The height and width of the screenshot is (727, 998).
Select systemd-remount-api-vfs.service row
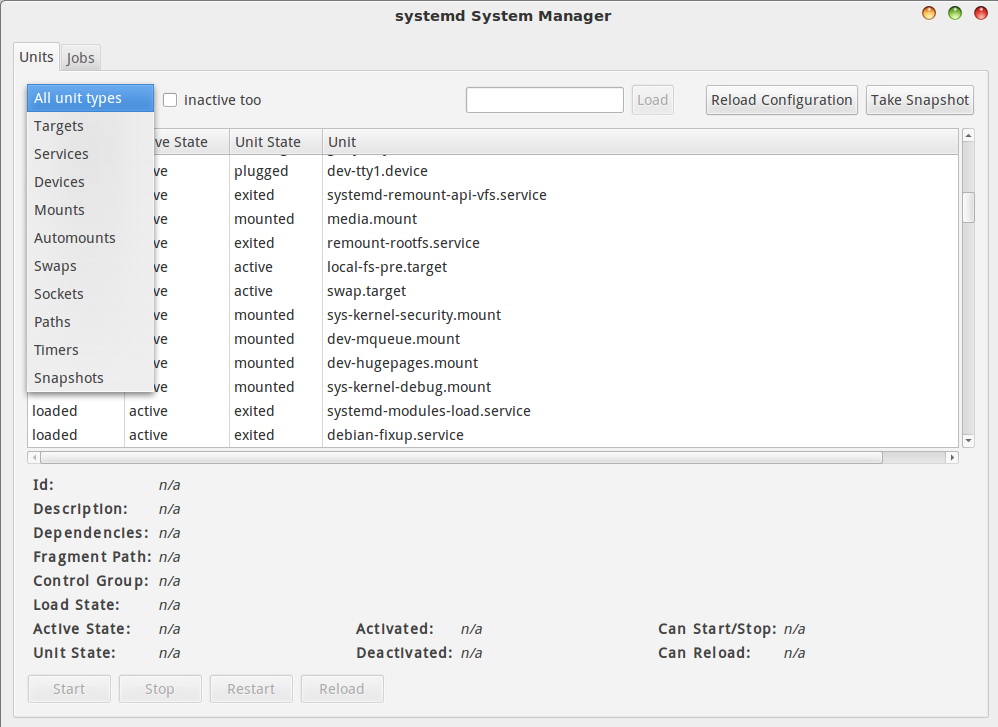click(x=493, y=195)
